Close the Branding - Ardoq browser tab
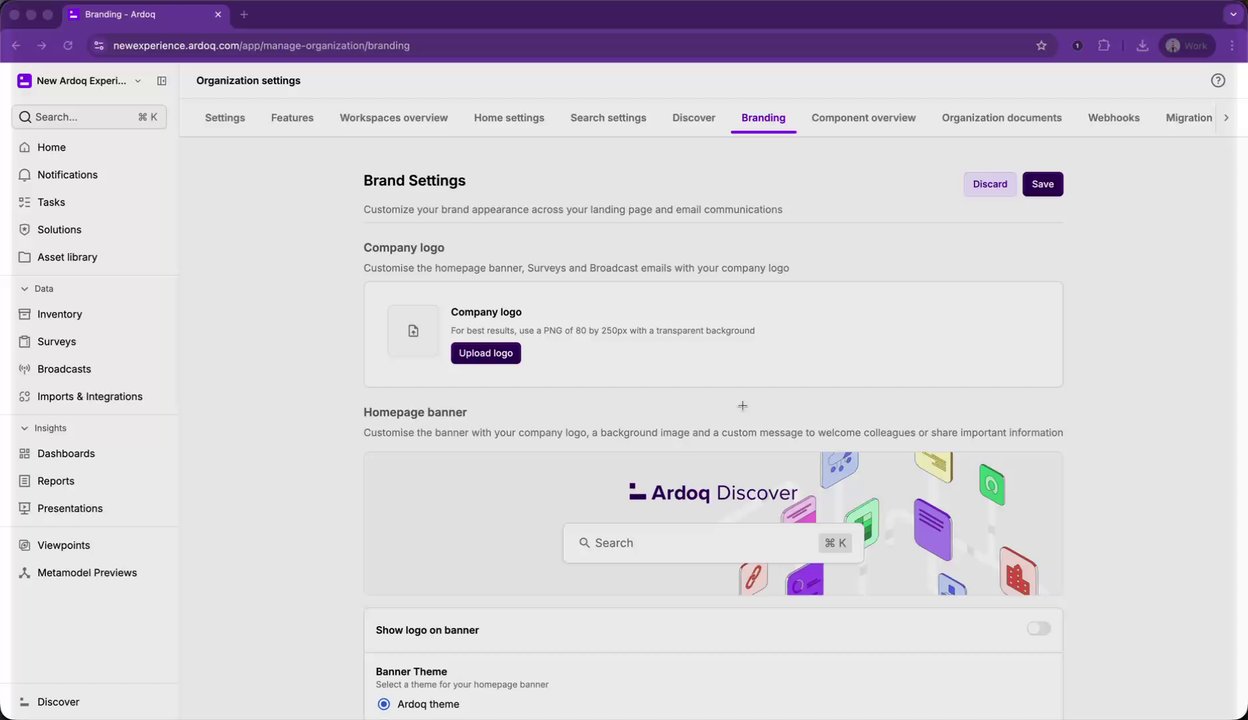 click(x=218, y=15)
